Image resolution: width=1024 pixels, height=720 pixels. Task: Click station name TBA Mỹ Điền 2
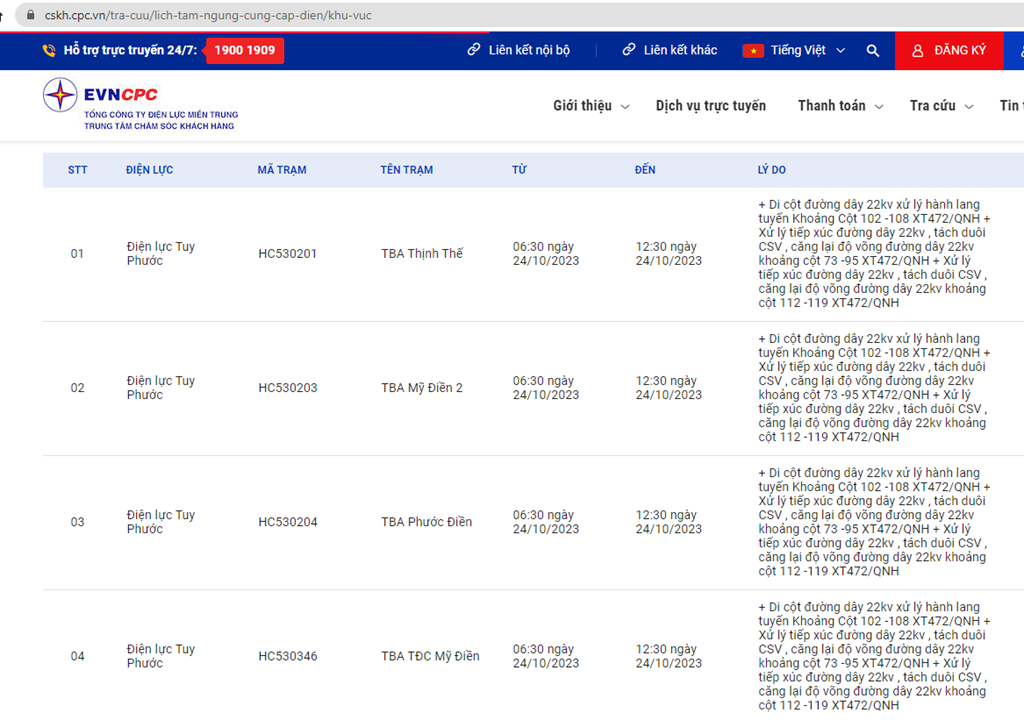422,387
